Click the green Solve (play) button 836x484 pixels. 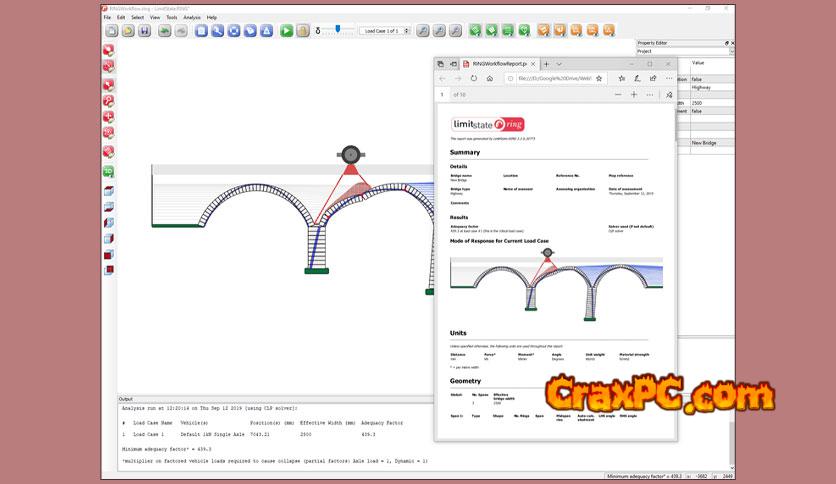(x=286, y=31)
